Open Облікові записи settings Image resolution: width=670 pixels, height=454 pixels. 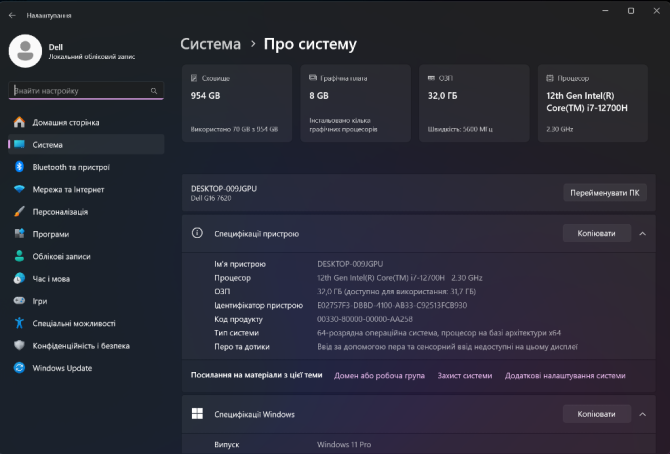pyautogui.click(x=86, y=256)
